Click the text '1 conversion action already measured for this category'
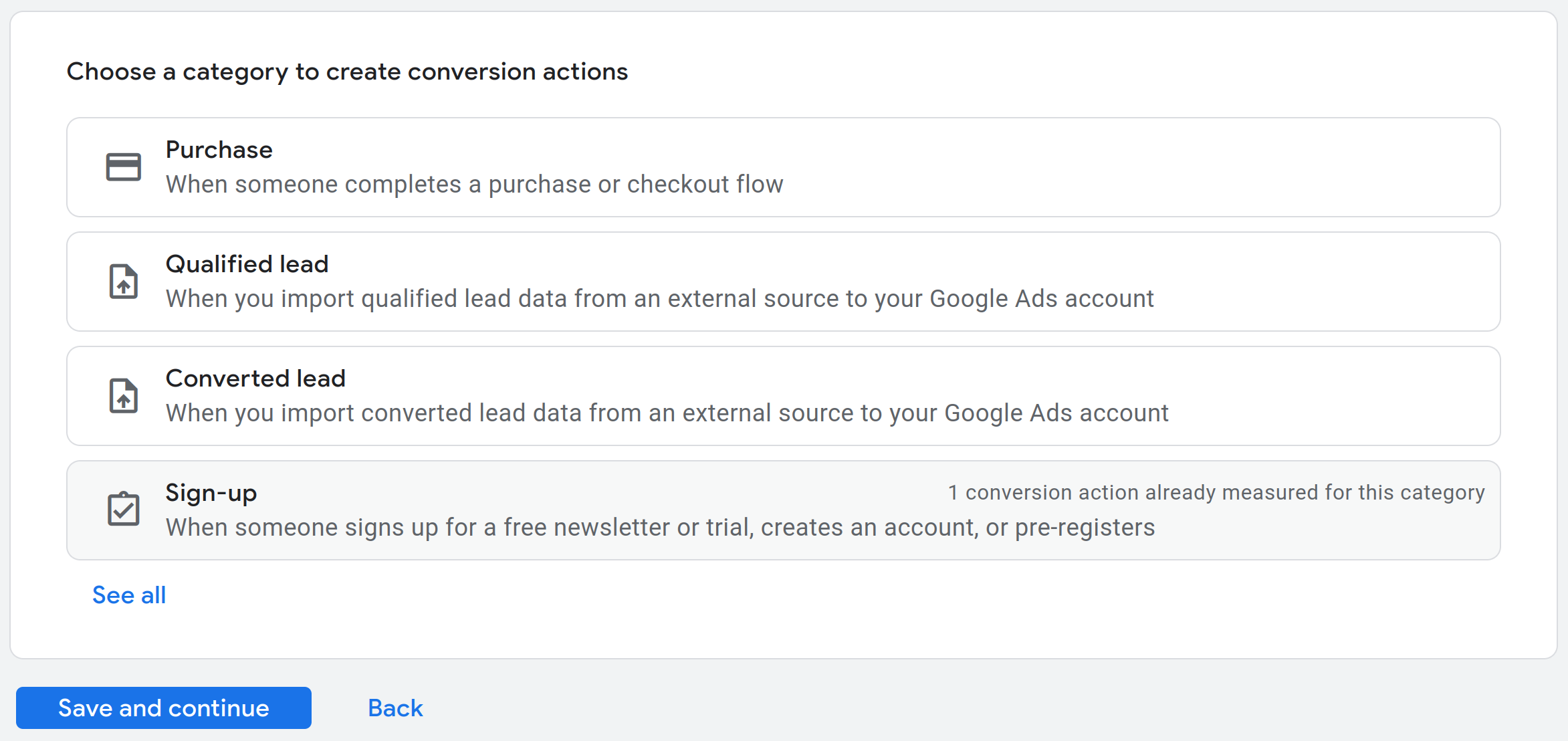This screenshot has width=1568, height=741. 1216,493
